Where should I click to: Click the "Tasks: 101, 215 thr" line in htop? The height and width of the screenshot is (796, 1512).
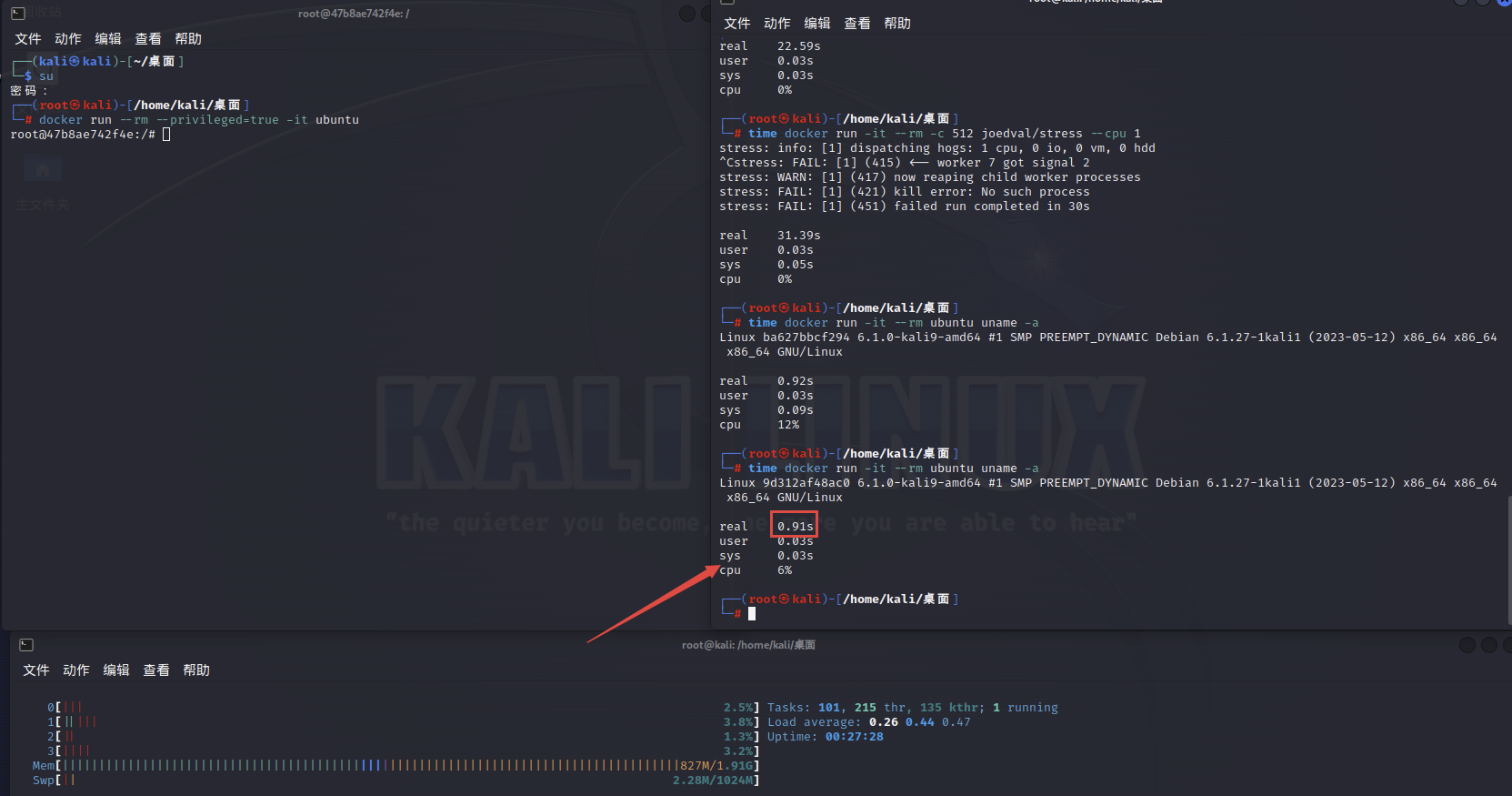913,708
